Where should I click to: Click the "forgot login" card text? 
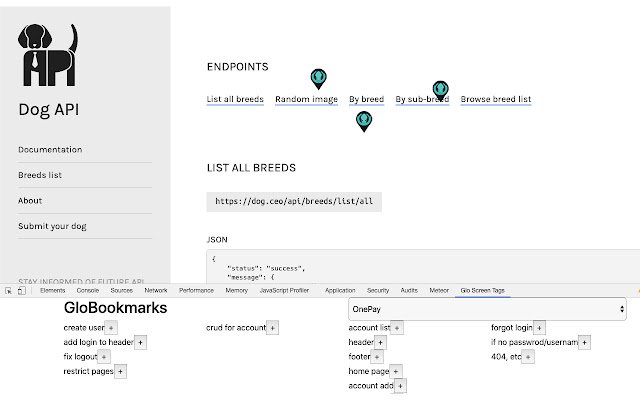[512, 328]
